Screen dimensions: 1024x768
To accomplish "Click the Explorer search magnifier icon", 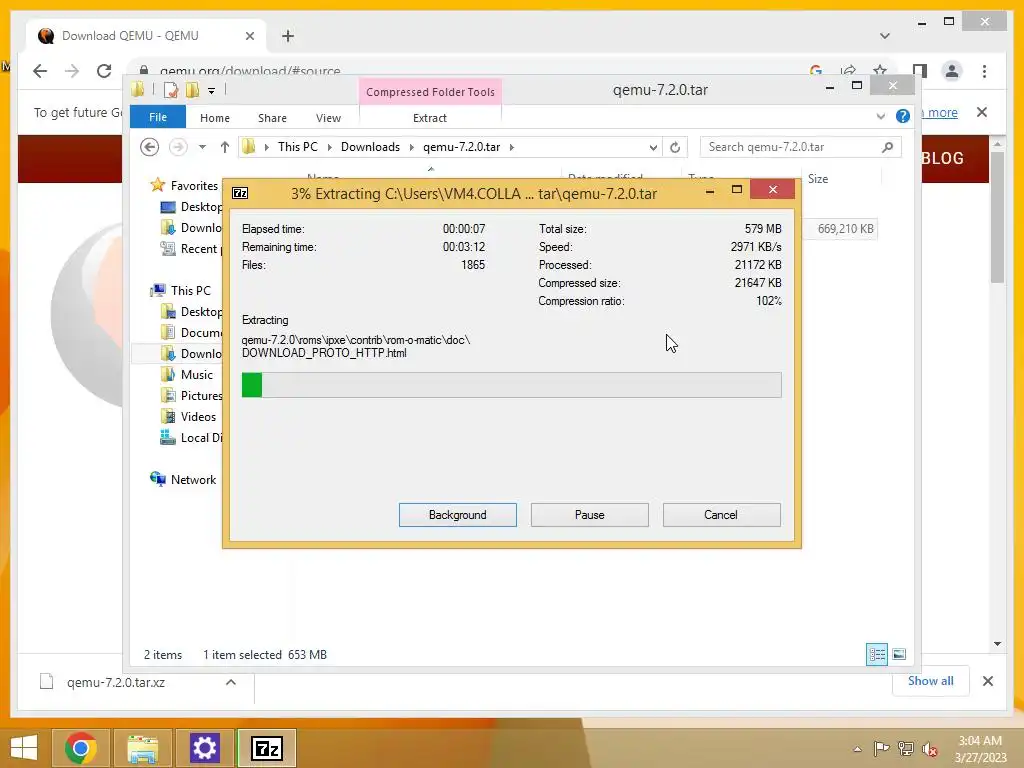I will click(x=887, y=147).
